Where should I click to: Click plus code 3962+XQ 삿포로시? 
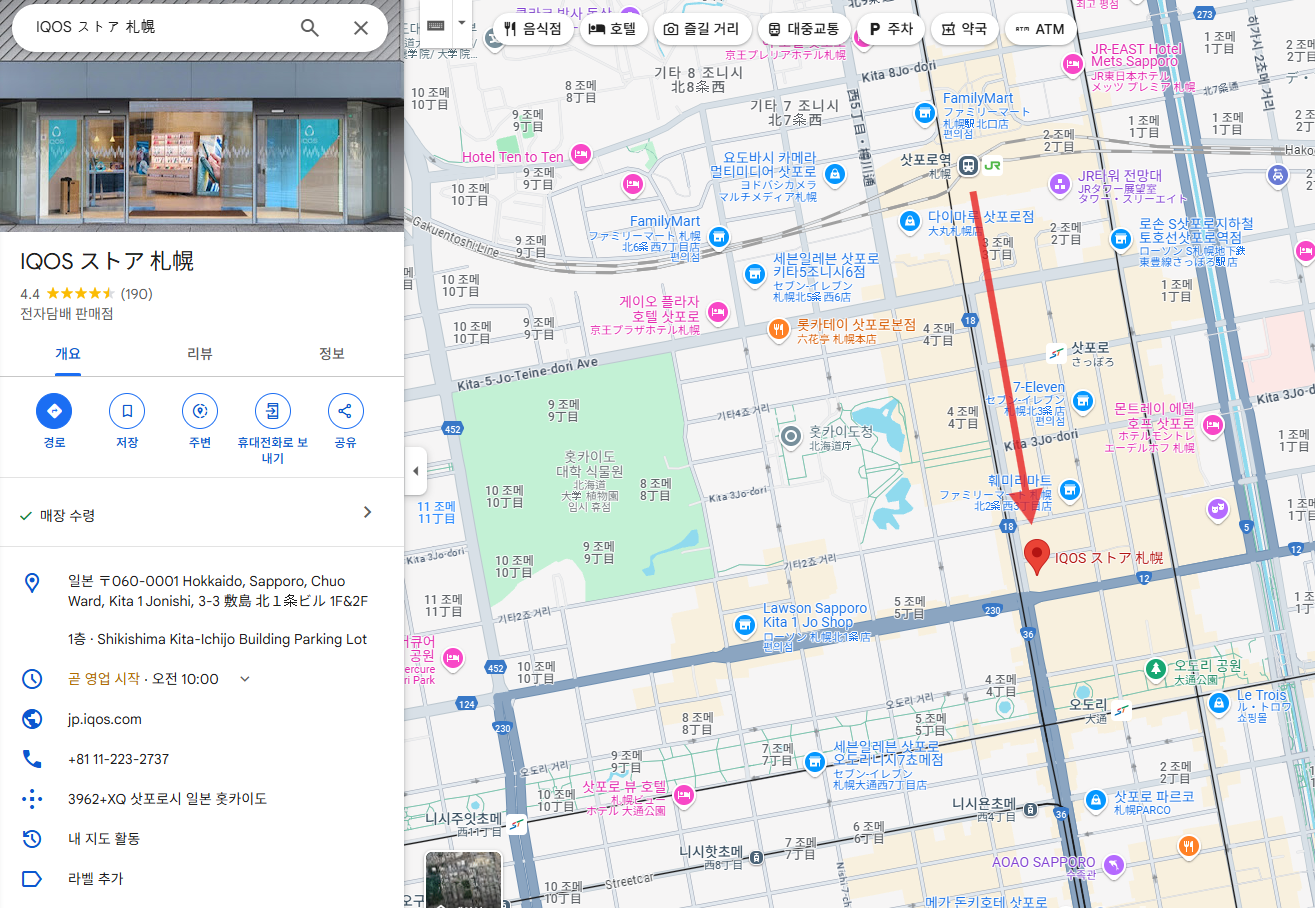[167, 799]
